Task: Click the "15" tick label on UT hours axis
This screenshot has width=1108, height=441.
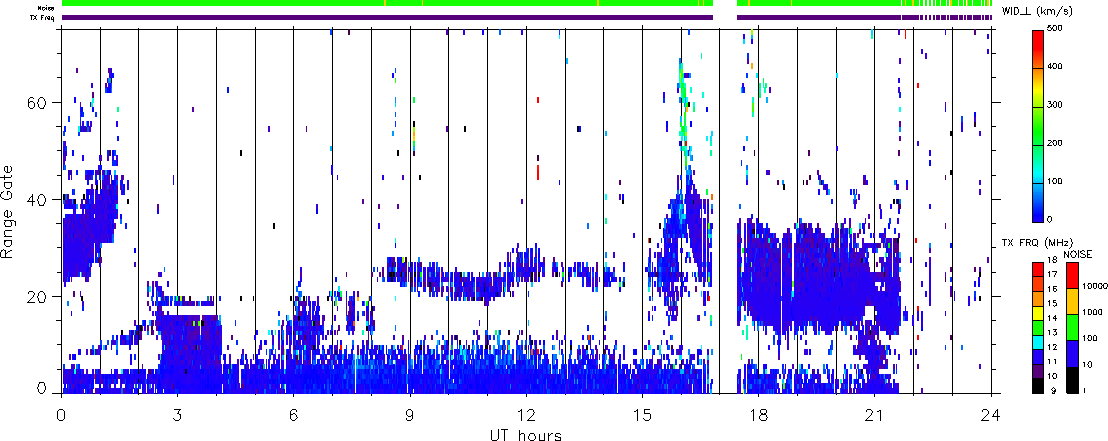Action: [642, 414]
